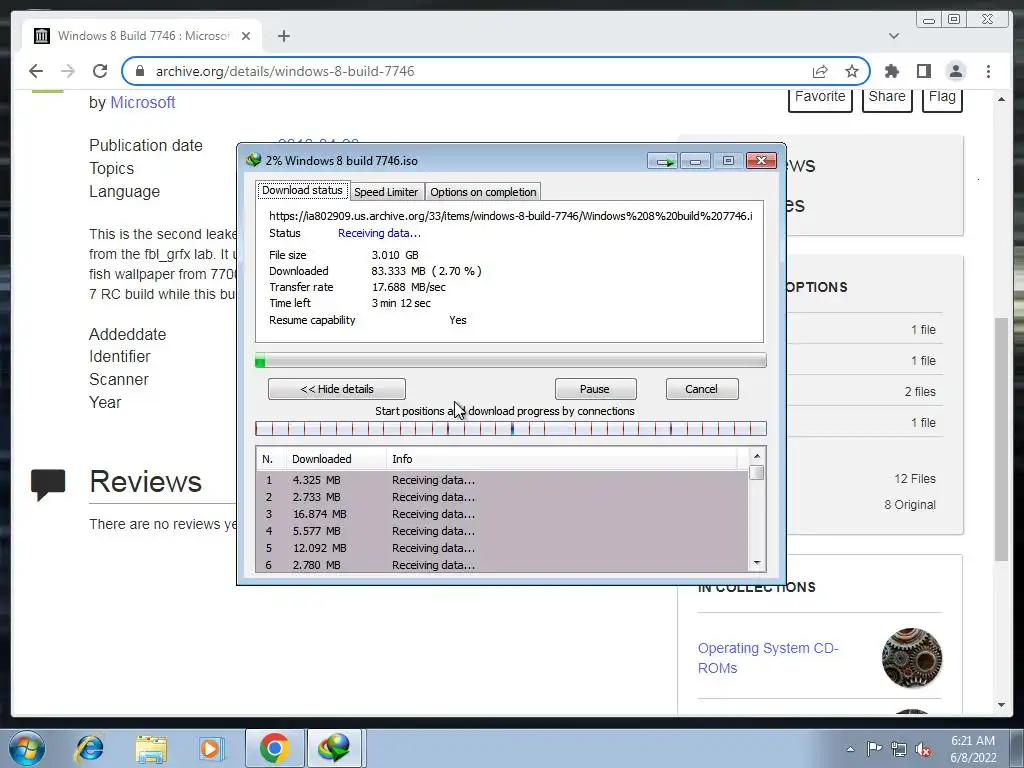Screen dimensions: 1024x768
Task: Click connections list scroll up arrow
Action: pyautogui.click(x=757, y=456)
